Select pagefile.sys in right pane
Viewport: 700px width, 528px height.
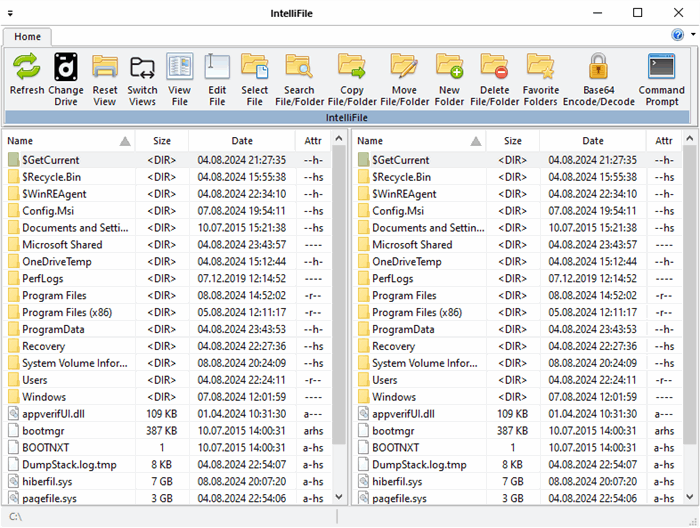click(399, 499)
